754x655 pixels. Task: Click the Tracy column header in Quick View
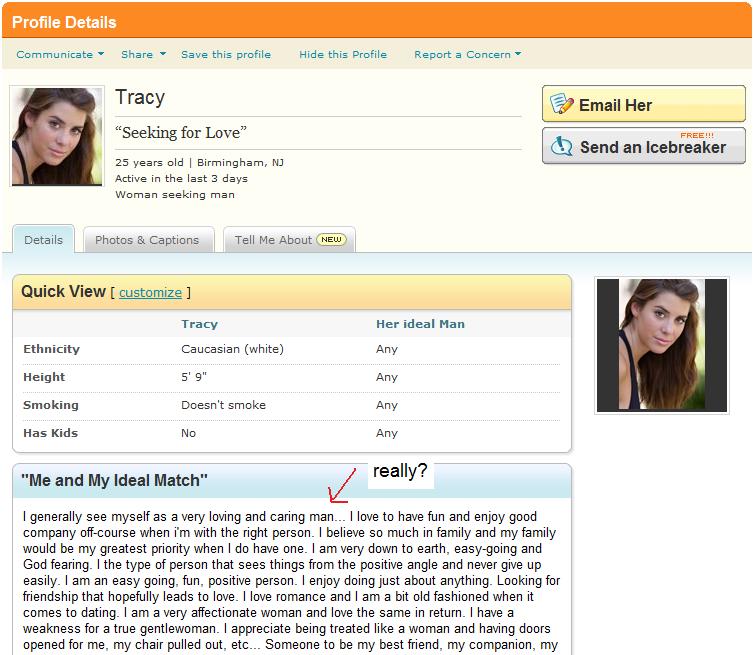pos(199,324)
